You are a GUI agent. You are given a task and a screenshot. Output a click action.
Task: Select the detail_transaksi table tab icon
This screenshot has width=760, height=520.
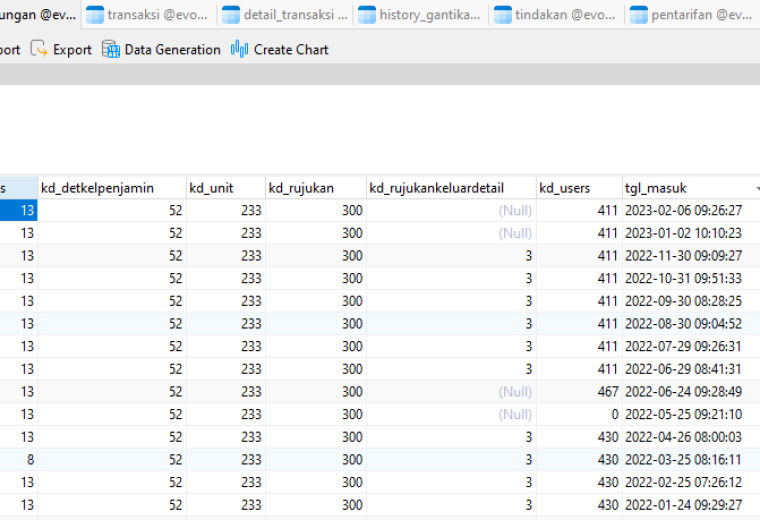point(231,15)
